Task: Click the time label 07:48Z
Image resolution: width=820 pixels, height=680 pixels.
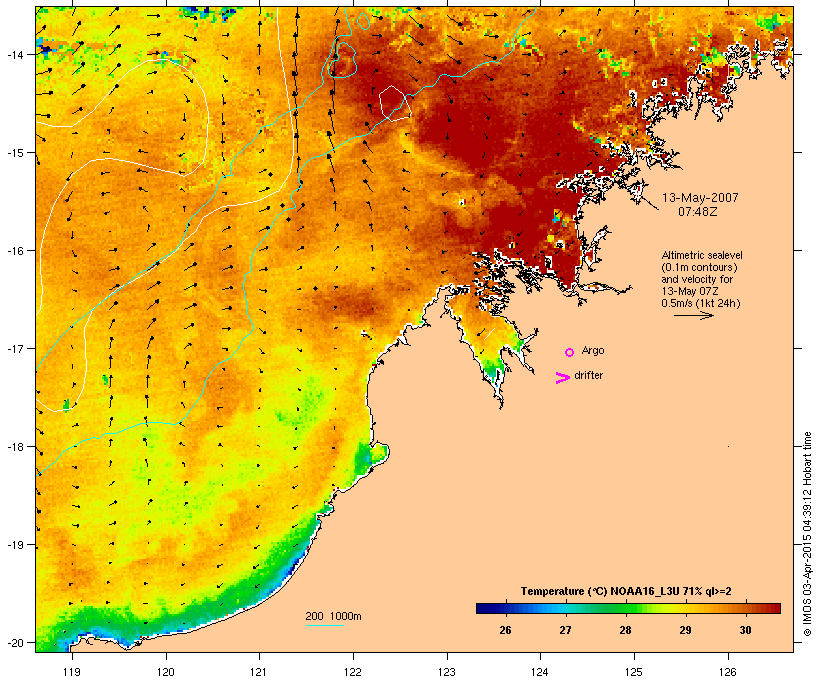Action: click(x=698, y=212)
